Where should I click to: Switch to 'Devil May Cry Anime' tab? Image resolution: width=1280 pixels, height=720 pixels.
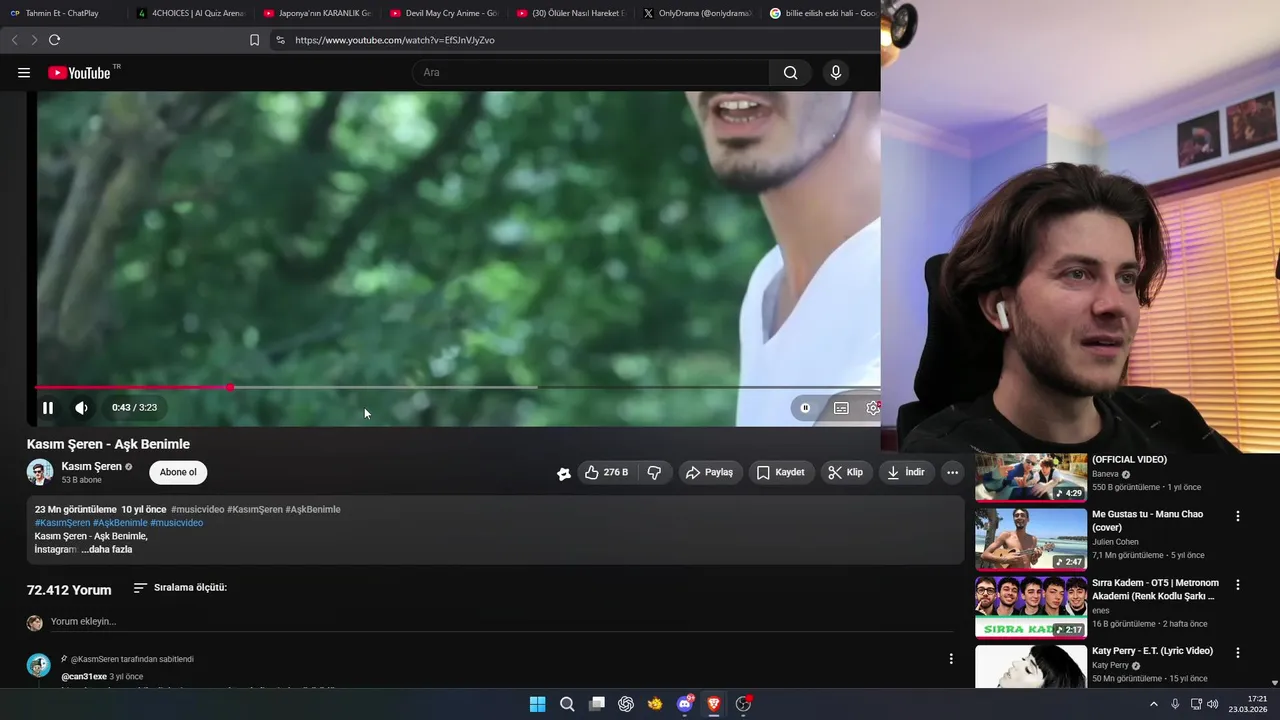point(444,13)
